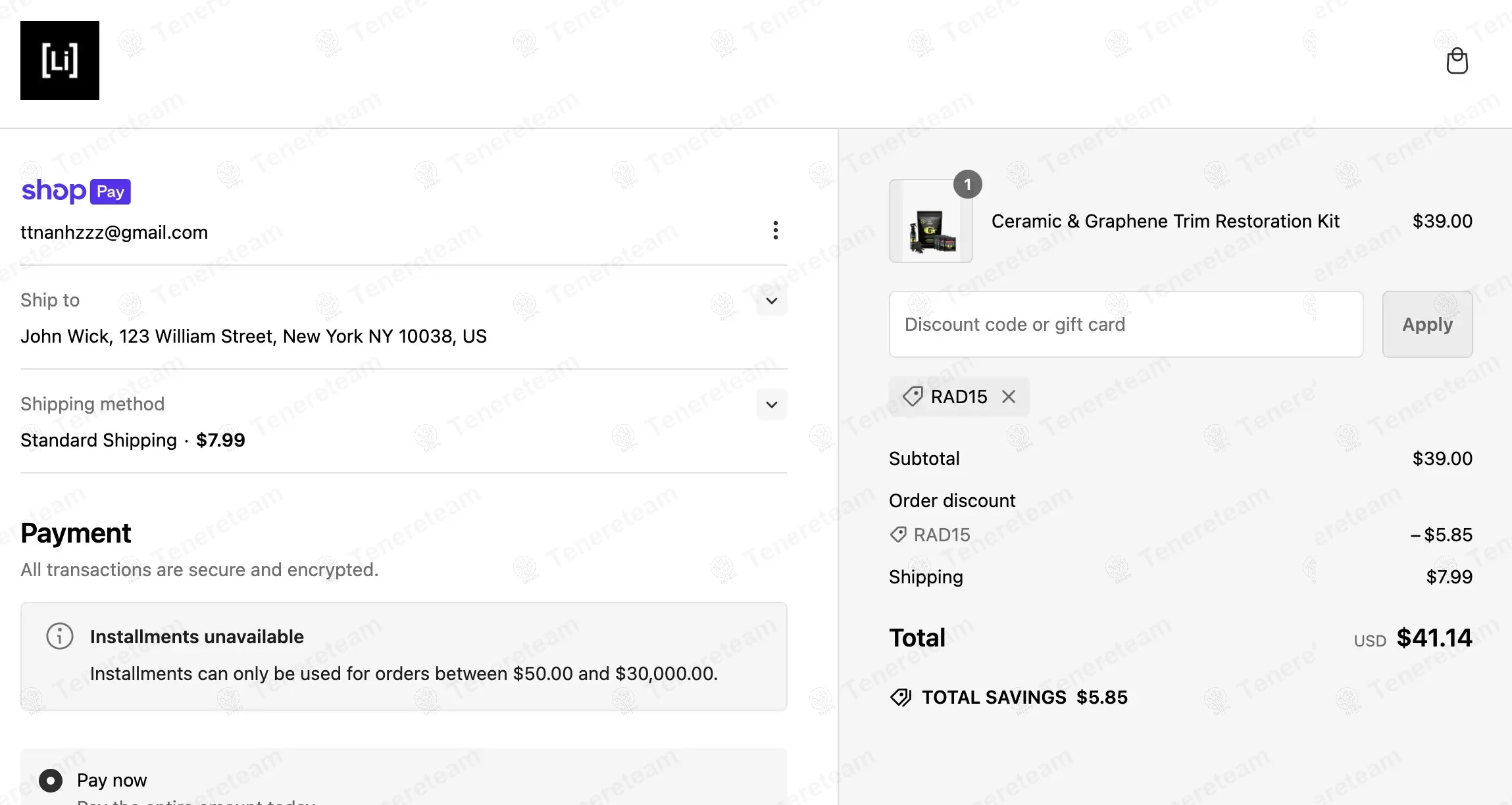This screenshot has height=805, width=1512.
Task: Open the Ceramic & Graphene Kit product thumbnail
Action: point(930,222)
